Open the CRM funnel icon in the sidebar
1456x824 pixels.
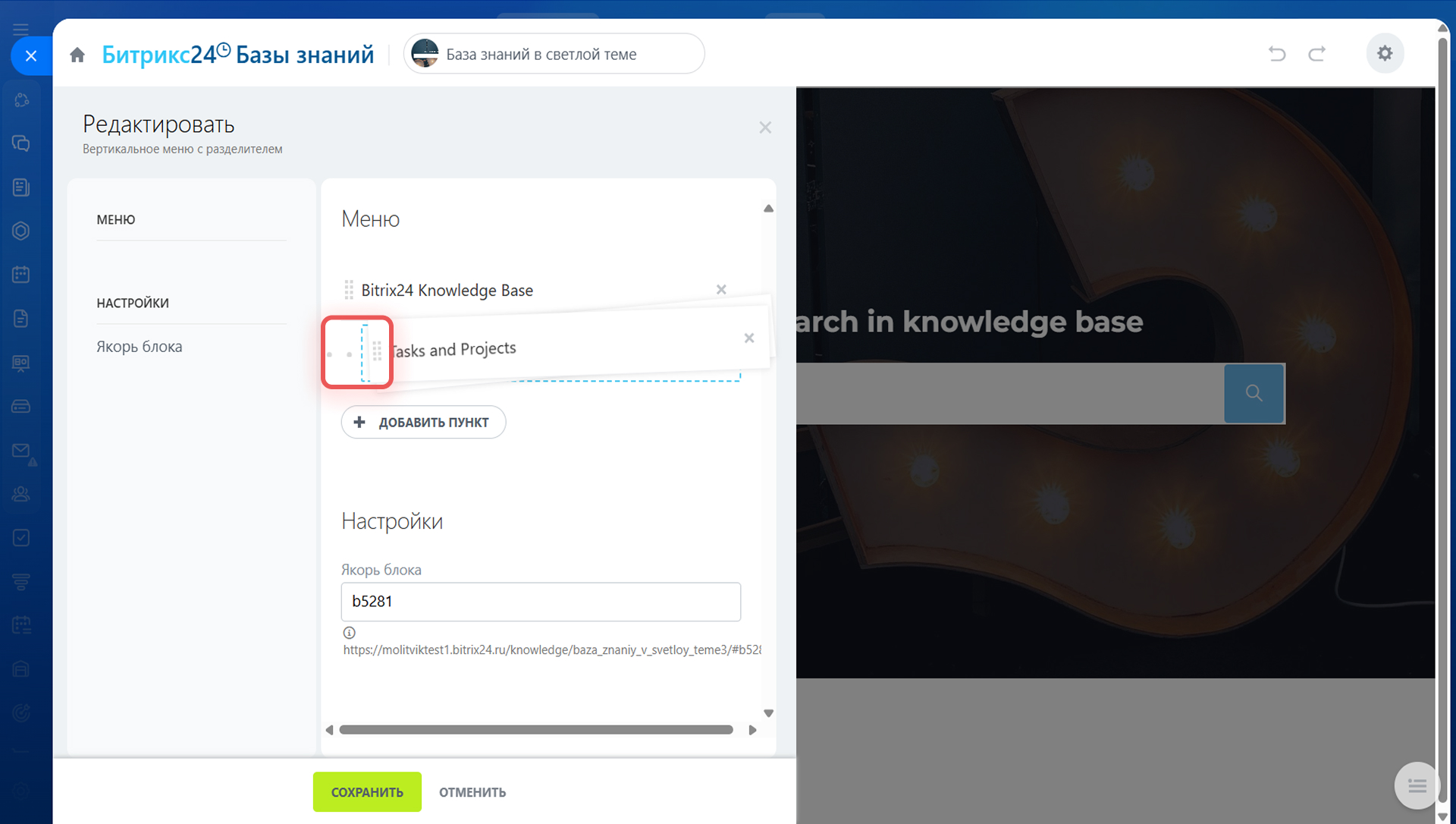pos(21,582)
